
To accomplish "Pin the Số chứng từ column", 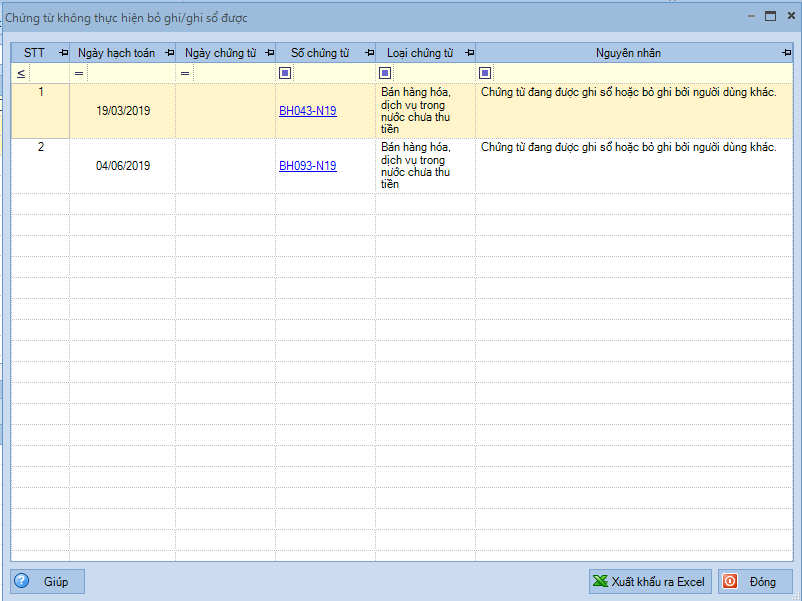I will (369, 53).
